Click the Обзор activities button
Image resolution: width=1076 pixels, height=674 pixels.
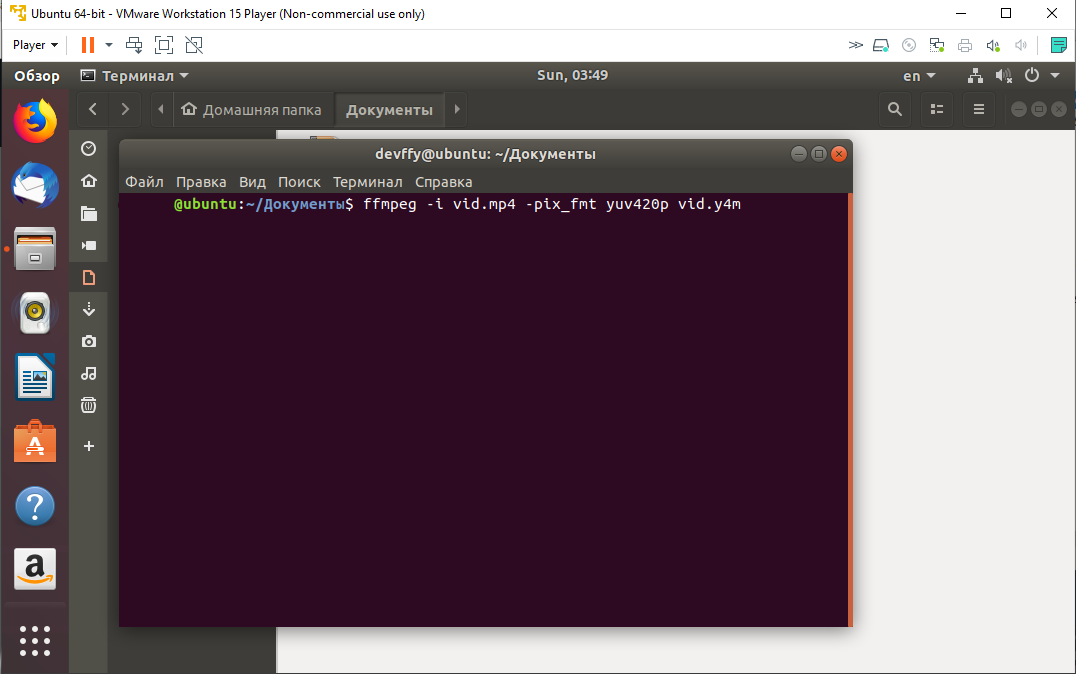coord(37,76)
